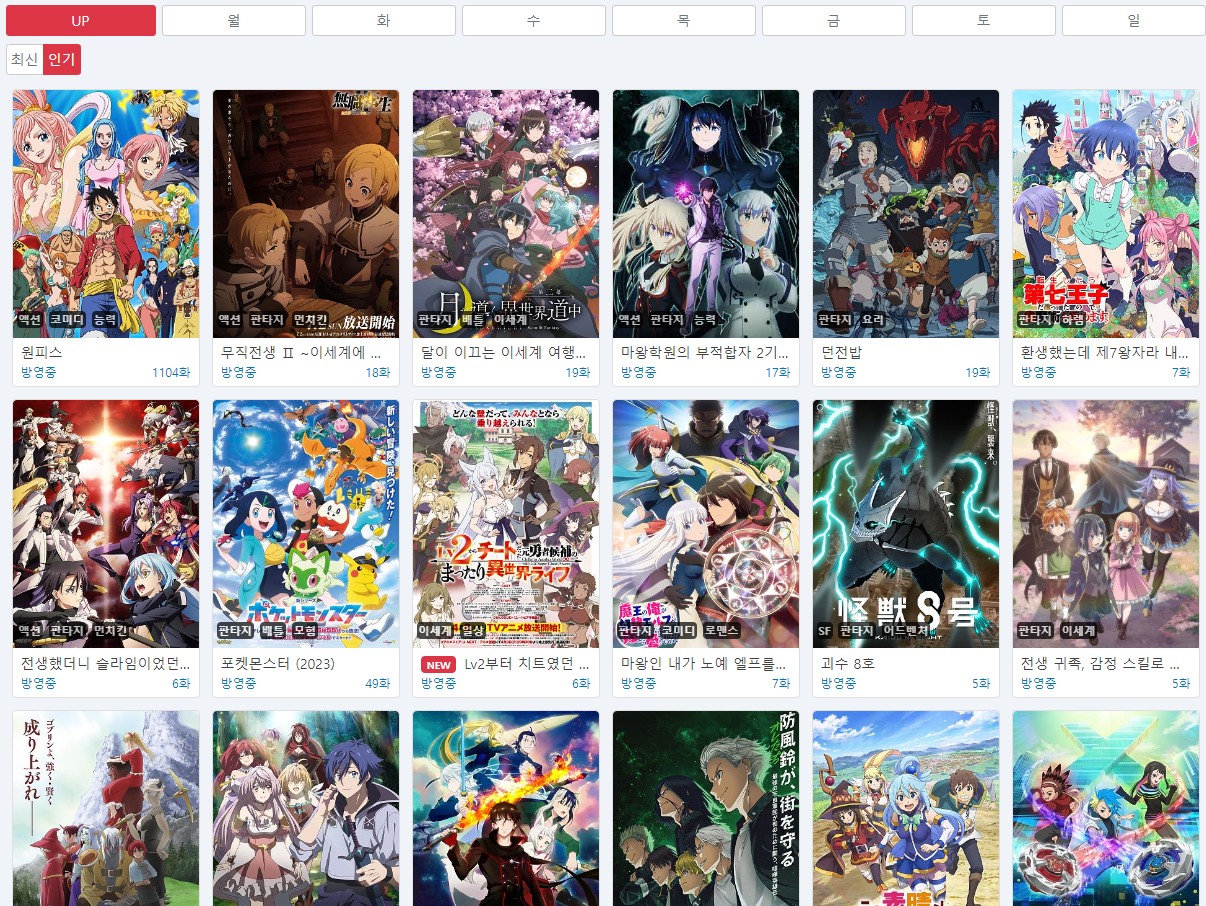
Task: Open the 무직전생 Ⅱ poster thumbnail
Action: [306, 214]
